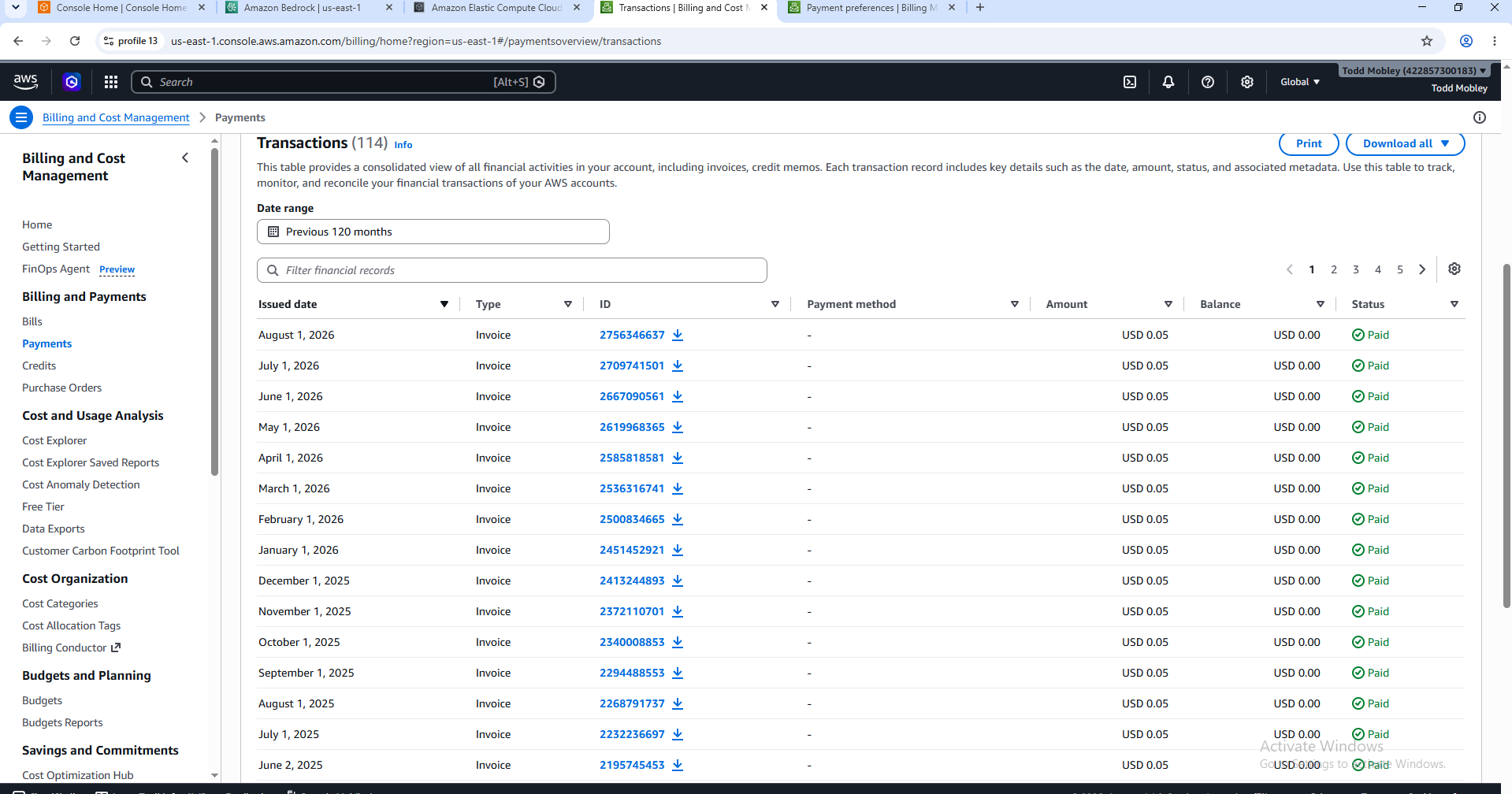Open Budgets in the sidebar
Image resolution: width=1512 pixels, height=794 pixels.
pos(42,700)
